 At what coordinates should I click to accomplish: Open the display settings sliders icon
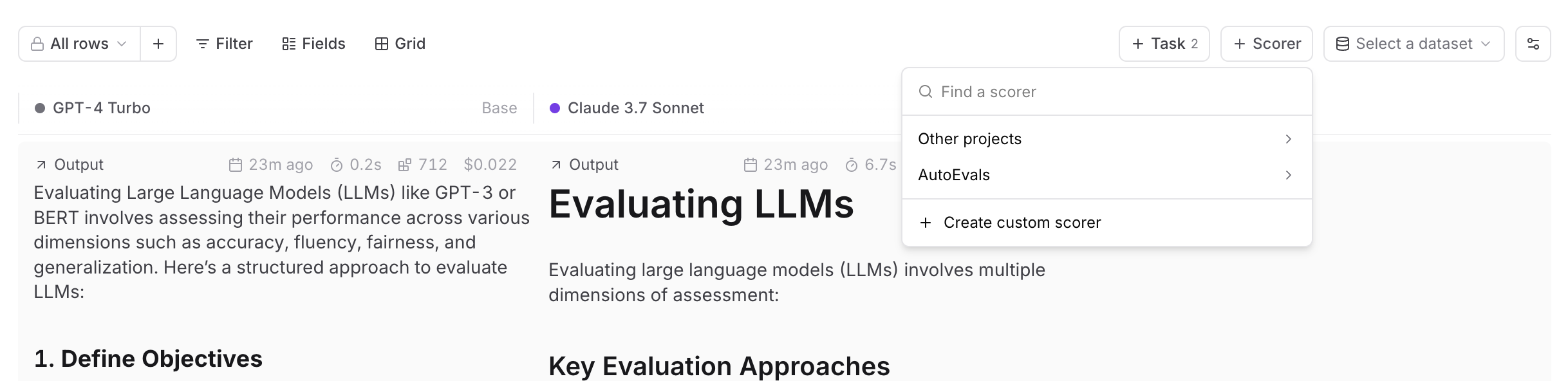tap(1533, 44)
